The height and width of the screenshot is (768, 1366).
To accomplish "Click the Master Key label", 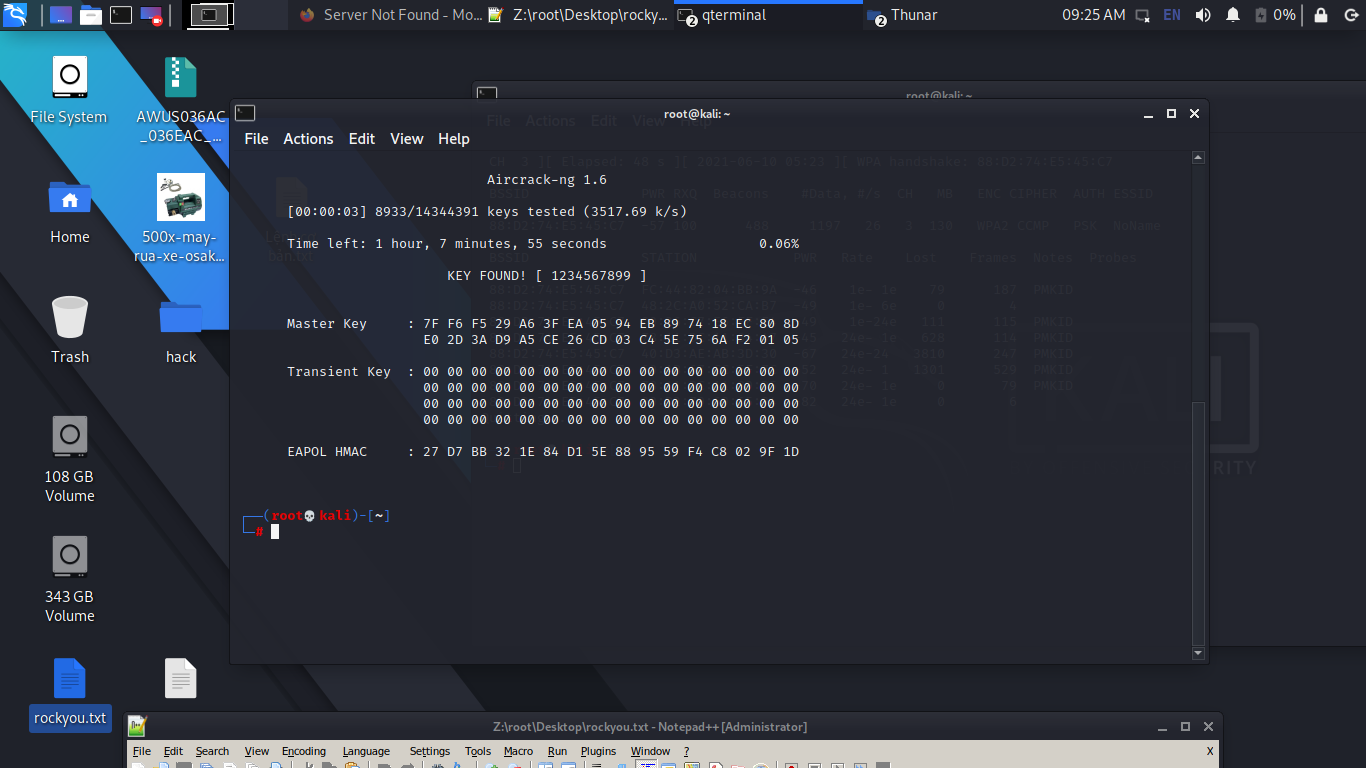I will pos(327,324).
